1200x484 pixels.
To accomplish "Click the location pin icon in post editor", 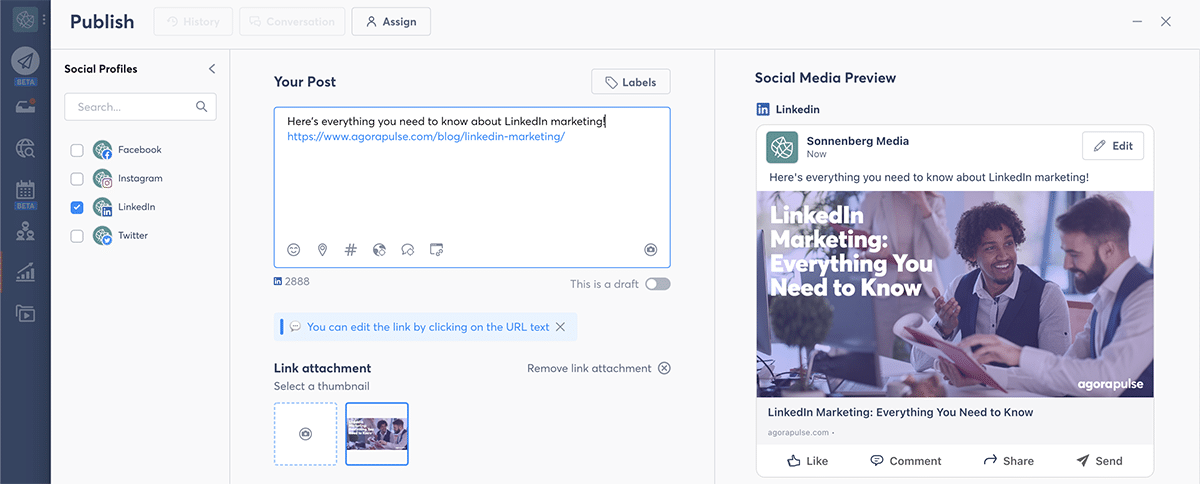I will click(322, 250).
